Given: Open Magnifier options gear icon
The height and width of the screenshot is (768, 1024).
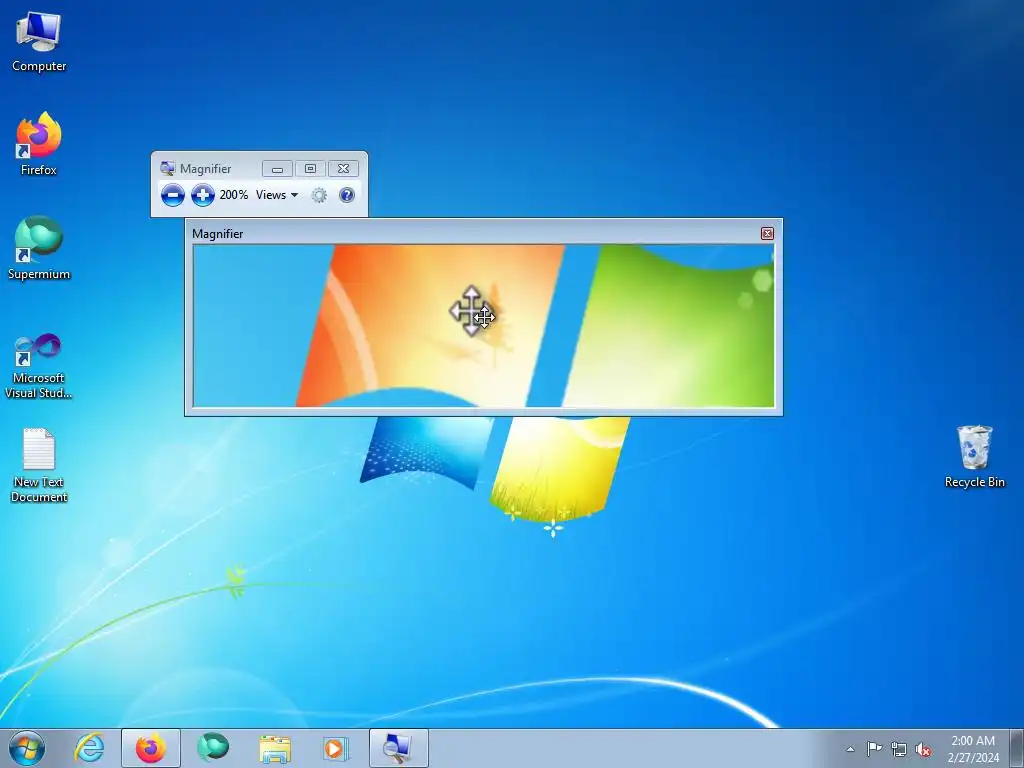Looking at the screenshot, I should pos(319,195).
